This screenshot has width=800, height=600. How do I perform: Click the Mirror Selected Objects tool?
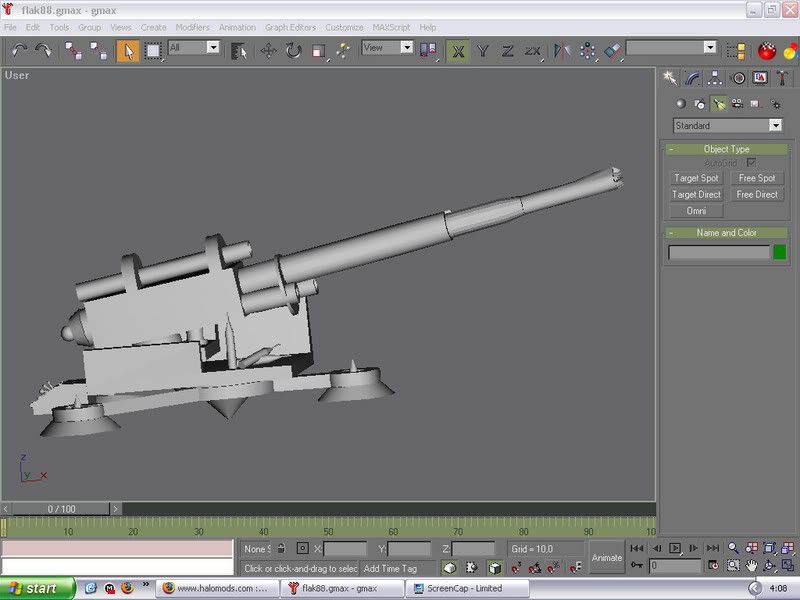562,51
